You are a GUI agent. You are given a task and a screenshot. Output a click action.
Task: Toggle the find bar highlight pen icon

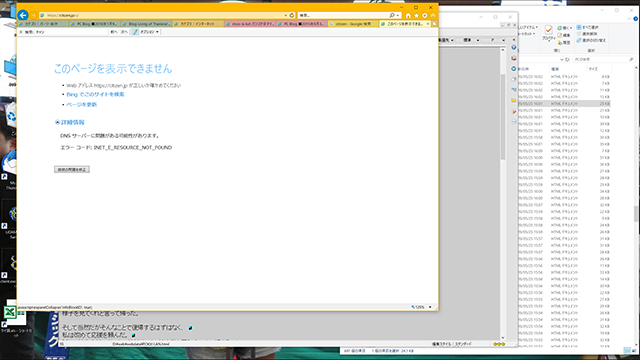135,32
